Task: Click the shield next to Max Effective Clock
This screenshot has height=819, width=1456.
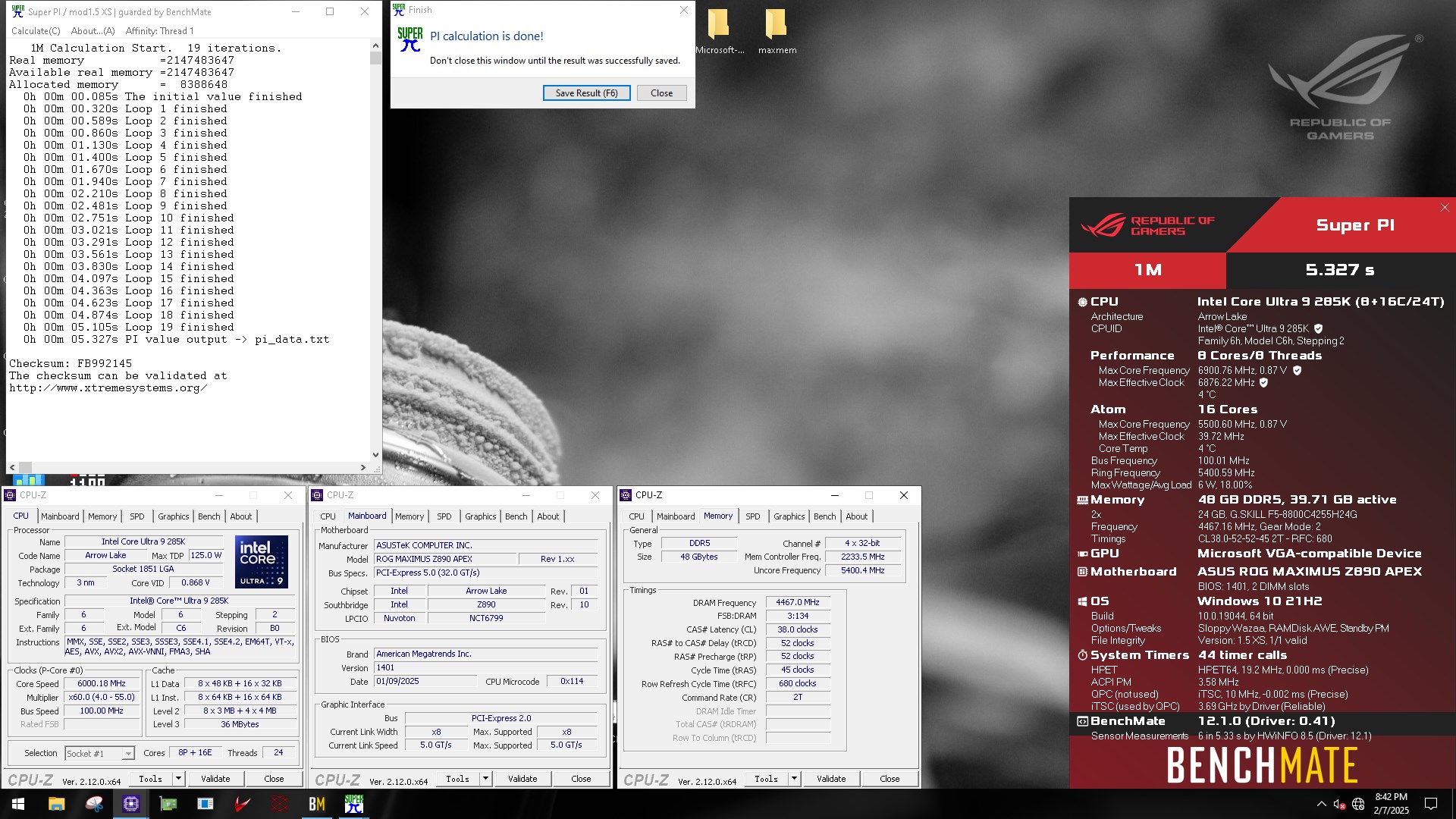Action: [x=1263, y=382]
